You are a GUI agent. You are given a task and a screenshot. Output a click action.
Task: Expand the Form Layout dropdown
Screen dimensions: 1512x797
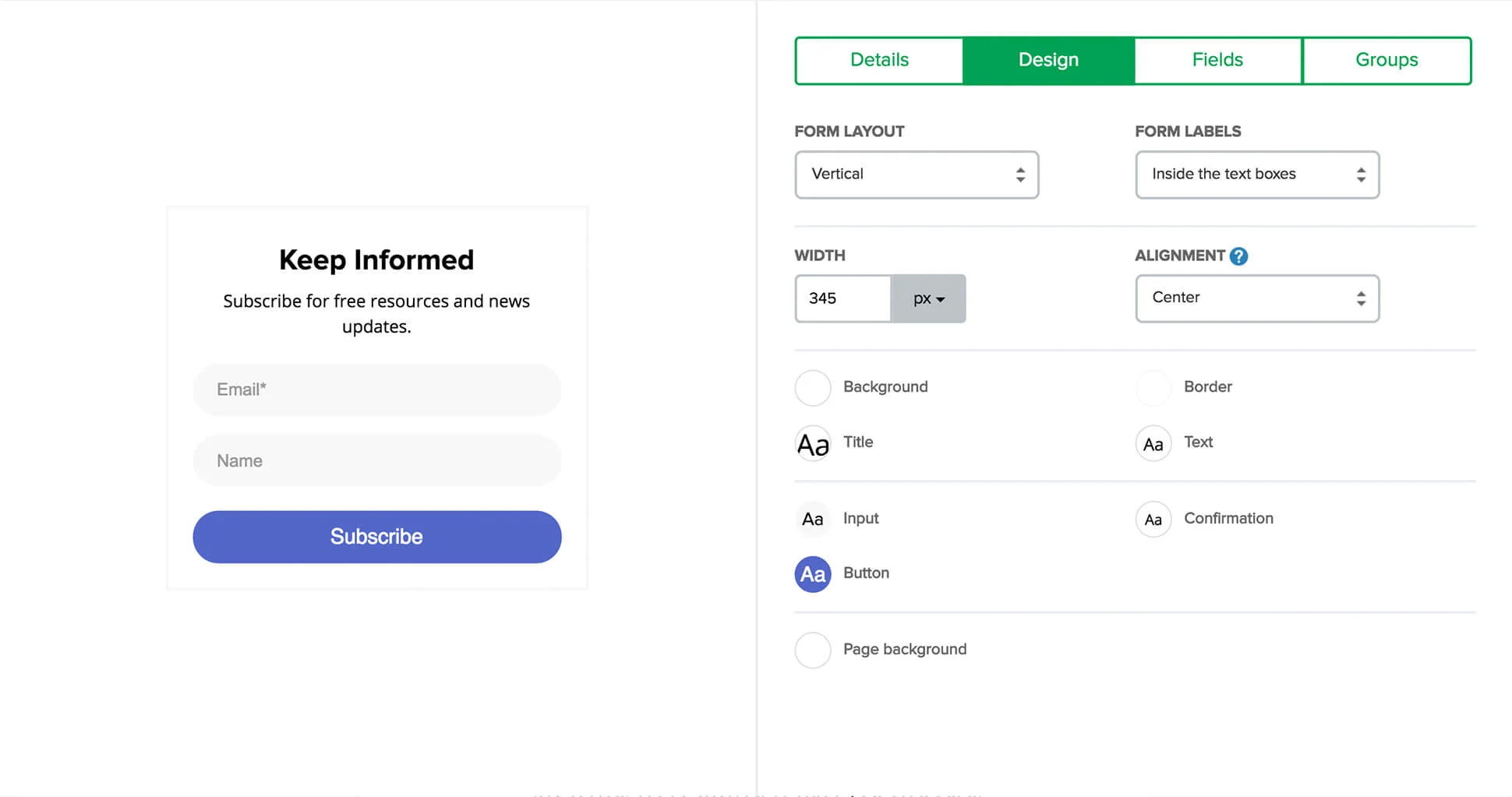pos(917,175)
